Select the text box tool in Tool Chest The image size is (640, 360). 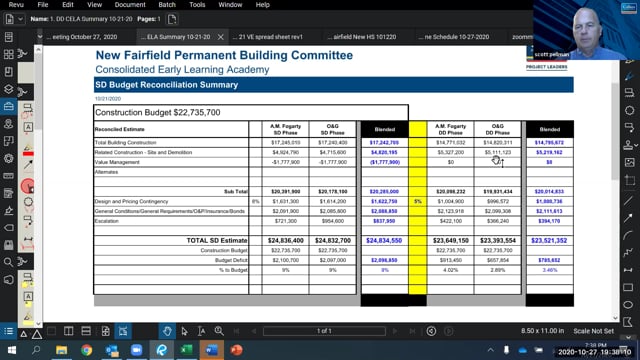[x=28, y=127]
